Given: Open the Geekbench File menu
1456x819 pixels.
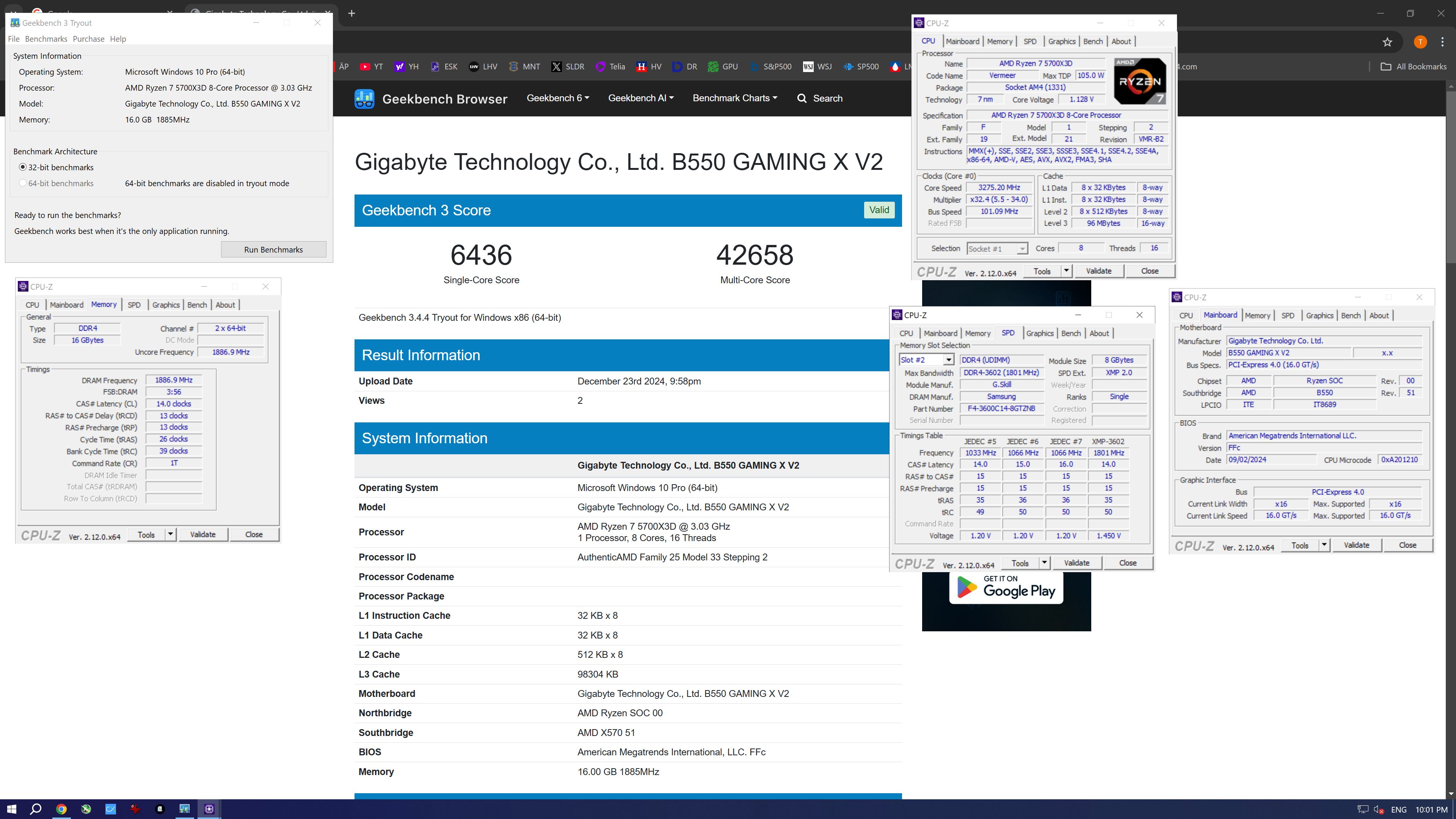Looking at the screenshot, I should click(x=14, y=39).
